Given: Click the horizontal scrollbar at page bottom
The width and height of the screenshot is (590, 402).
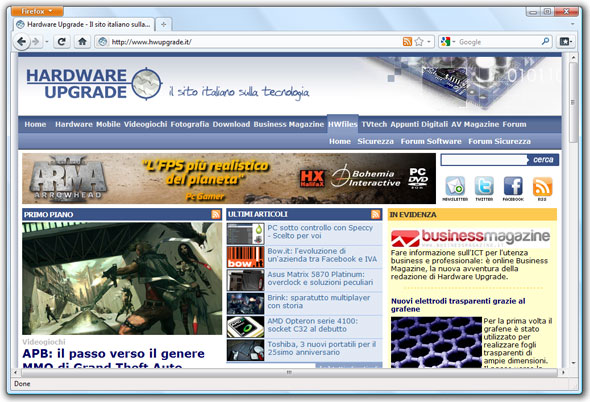Looking at the screenshot, I should [x=289, y=372].
